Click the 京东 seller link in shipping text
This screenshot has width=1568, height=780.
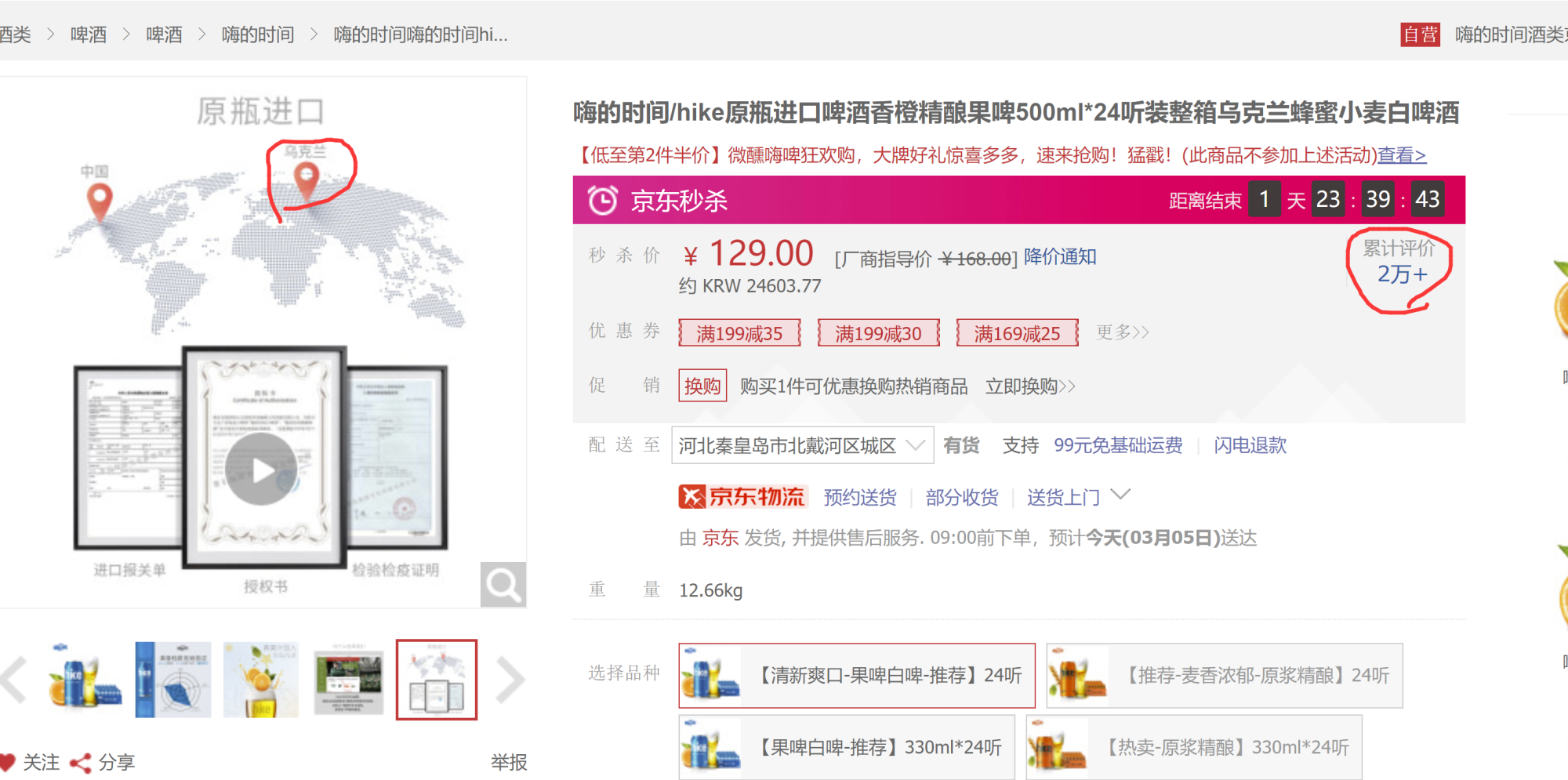pos(720,538)
